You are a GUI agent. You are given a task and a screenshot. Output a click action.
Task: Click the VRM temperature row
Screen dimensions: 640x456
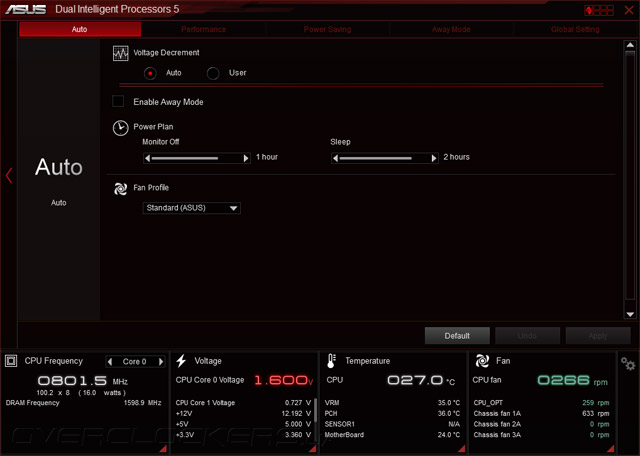[392, 403]
